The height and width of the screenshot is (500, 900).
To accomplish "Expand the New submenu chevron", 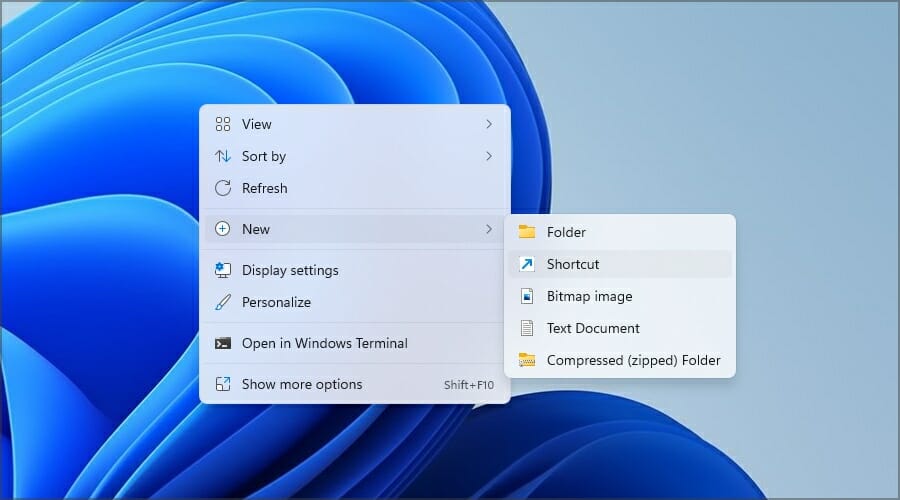I will [488, 229].
